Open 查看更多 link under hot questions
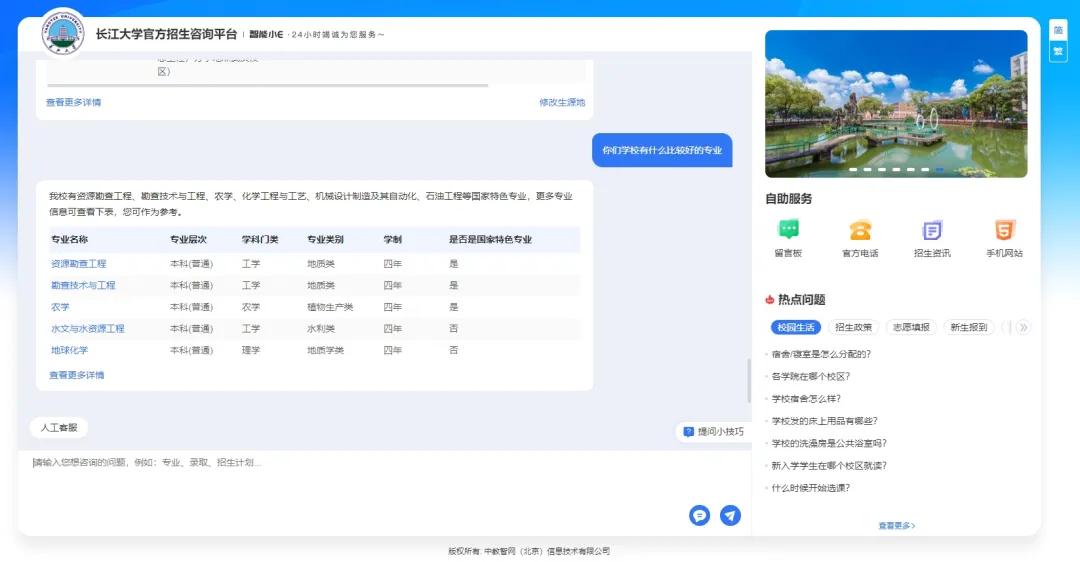Screen dimensions: 1080x562 tap(896, 525)
